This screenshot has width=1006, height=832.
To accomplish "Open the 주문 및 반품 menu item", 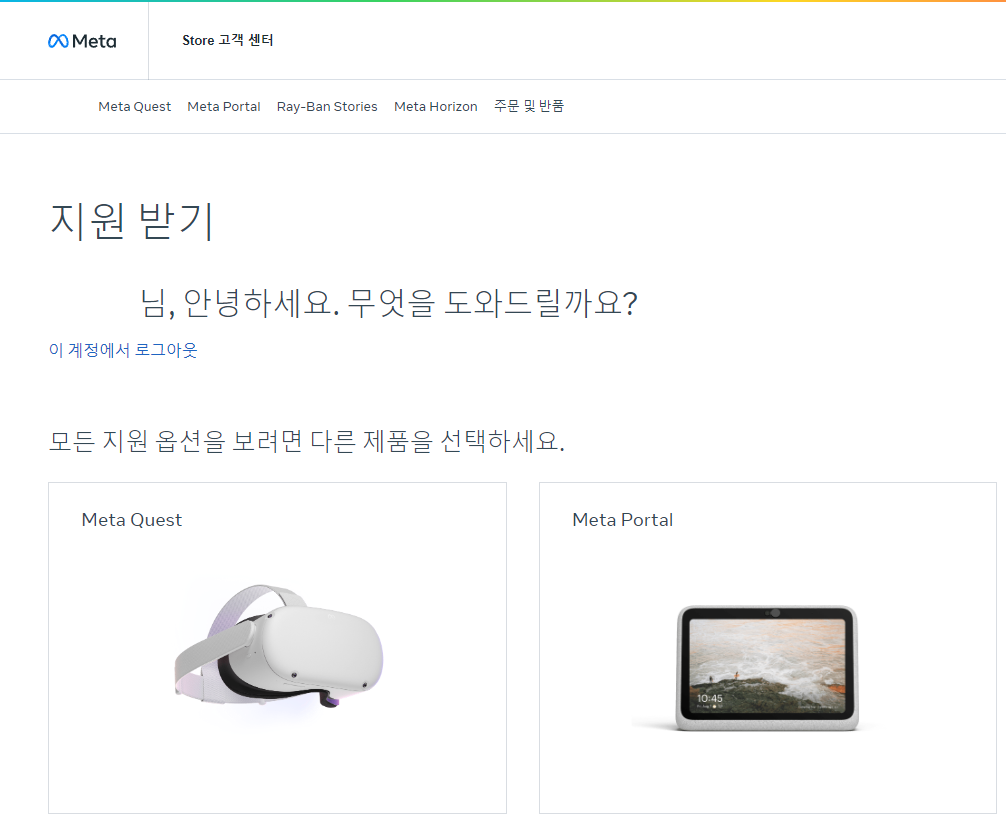I will pyautogui.click(x=529, y=106).
